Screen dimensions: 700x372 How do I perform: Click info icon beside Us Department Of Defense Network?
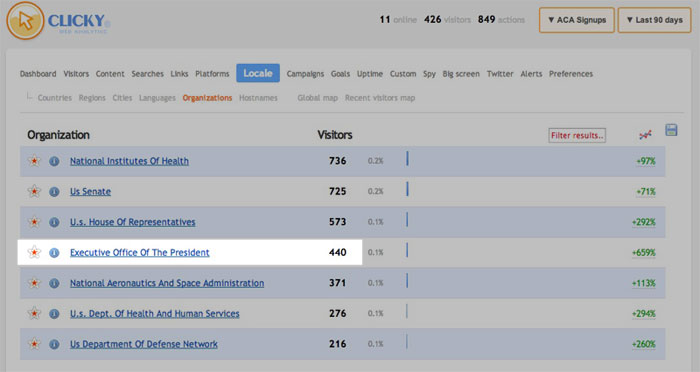pyautogui.click(x=54, y=344)
